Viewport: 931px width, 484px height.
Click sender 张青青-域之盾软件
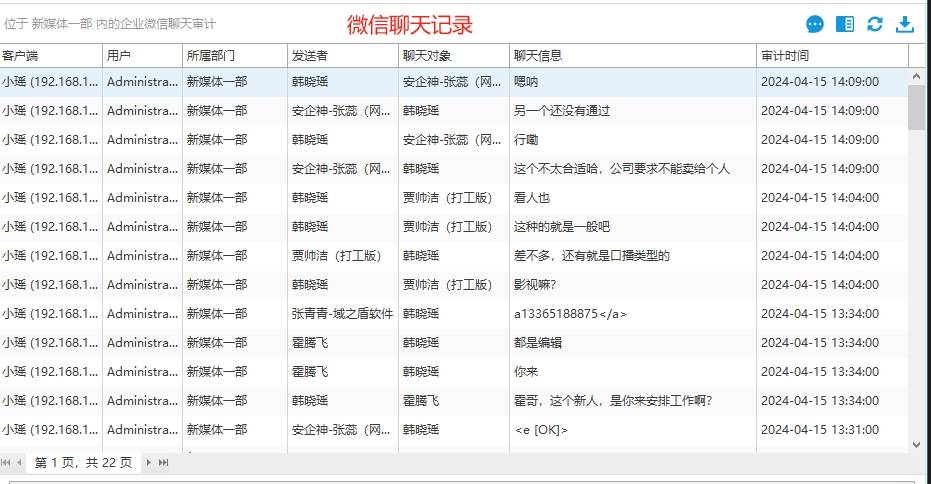[x=342, y=314]
